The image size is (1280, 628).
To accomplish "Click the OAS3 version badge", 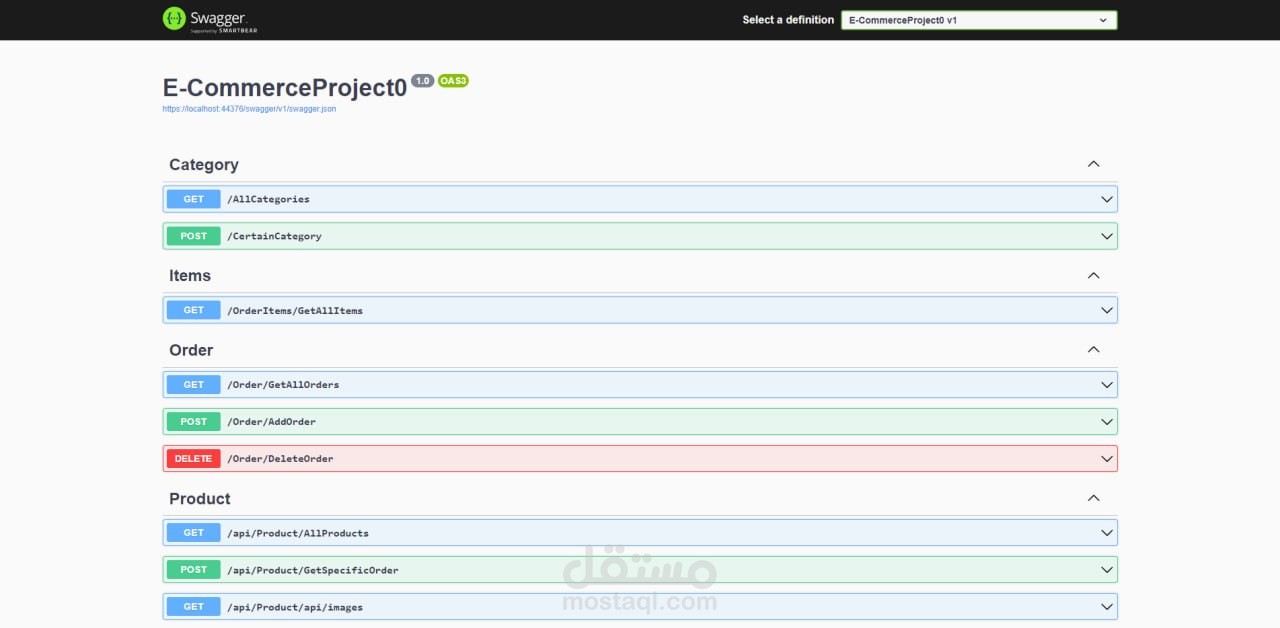I will coord(453,81).
